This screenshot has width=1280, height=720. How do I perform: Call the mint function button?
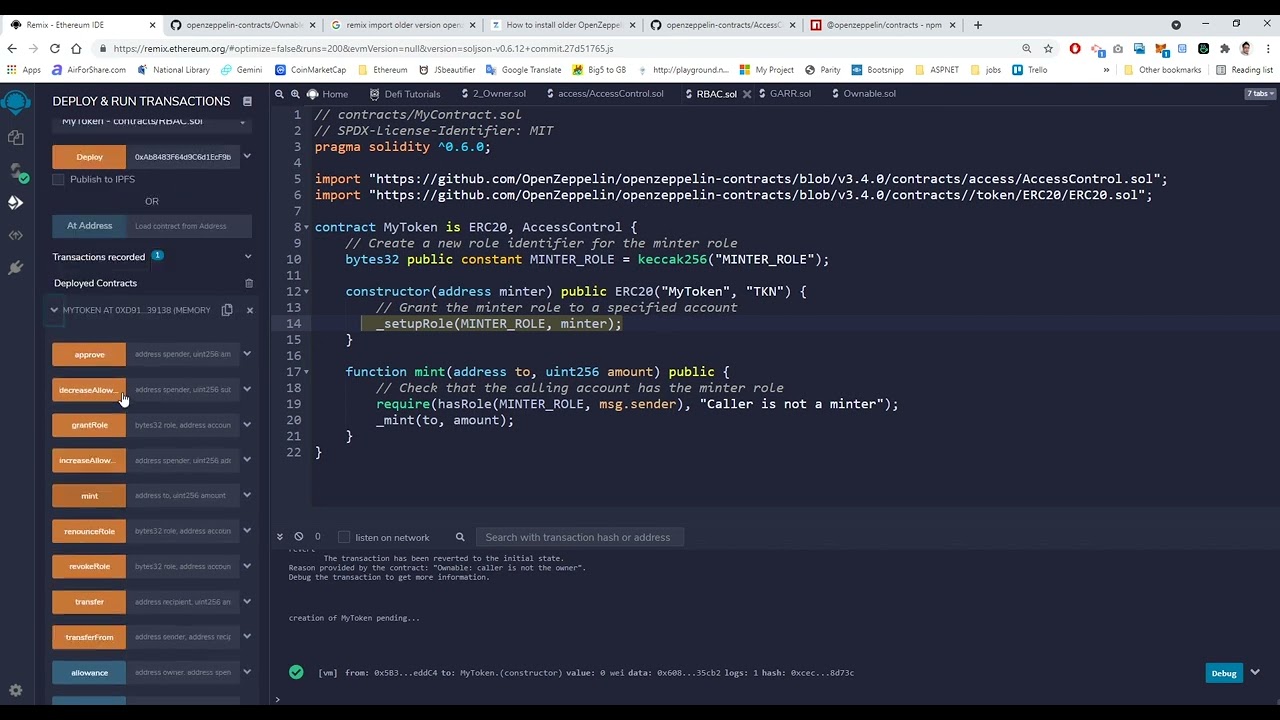point(89,496)
